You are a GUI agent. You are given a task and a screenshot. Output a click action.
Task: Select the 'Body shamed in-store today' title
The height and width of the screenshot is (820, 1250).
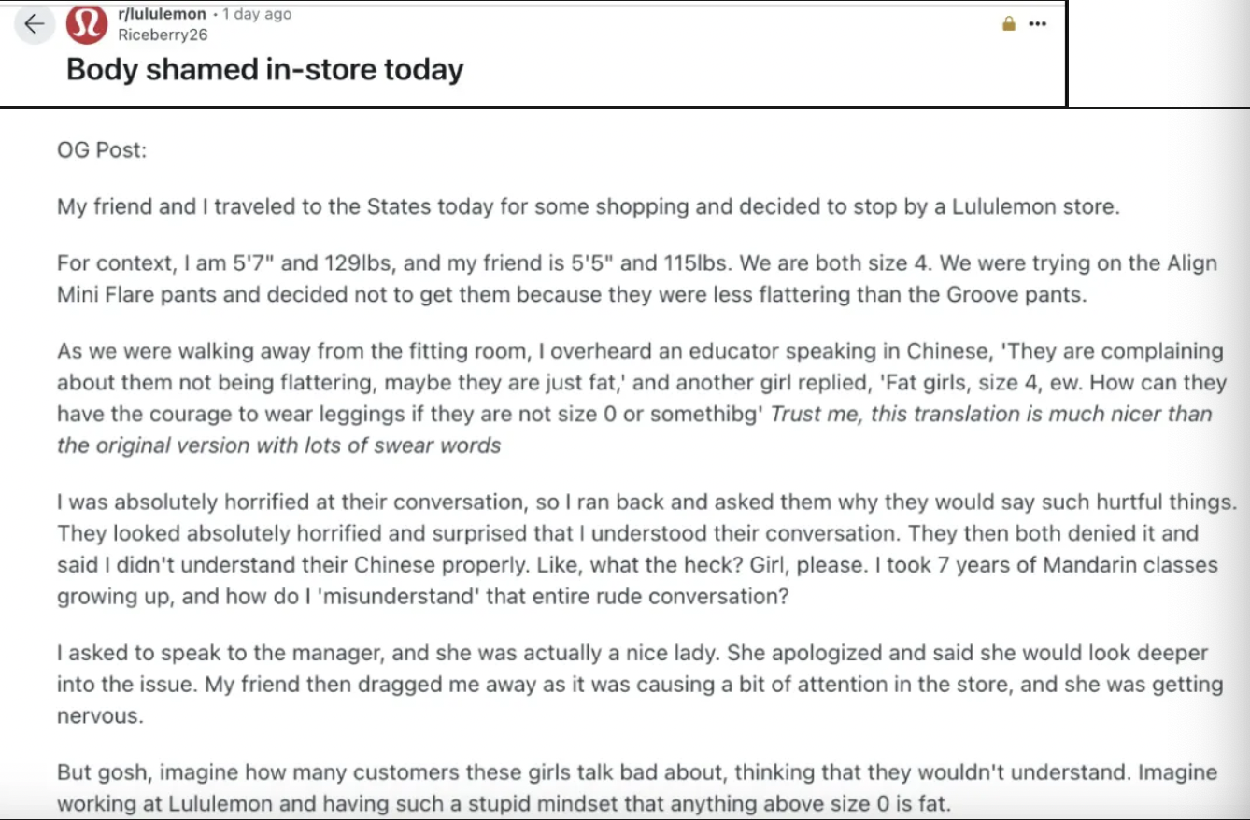(265, 70)
